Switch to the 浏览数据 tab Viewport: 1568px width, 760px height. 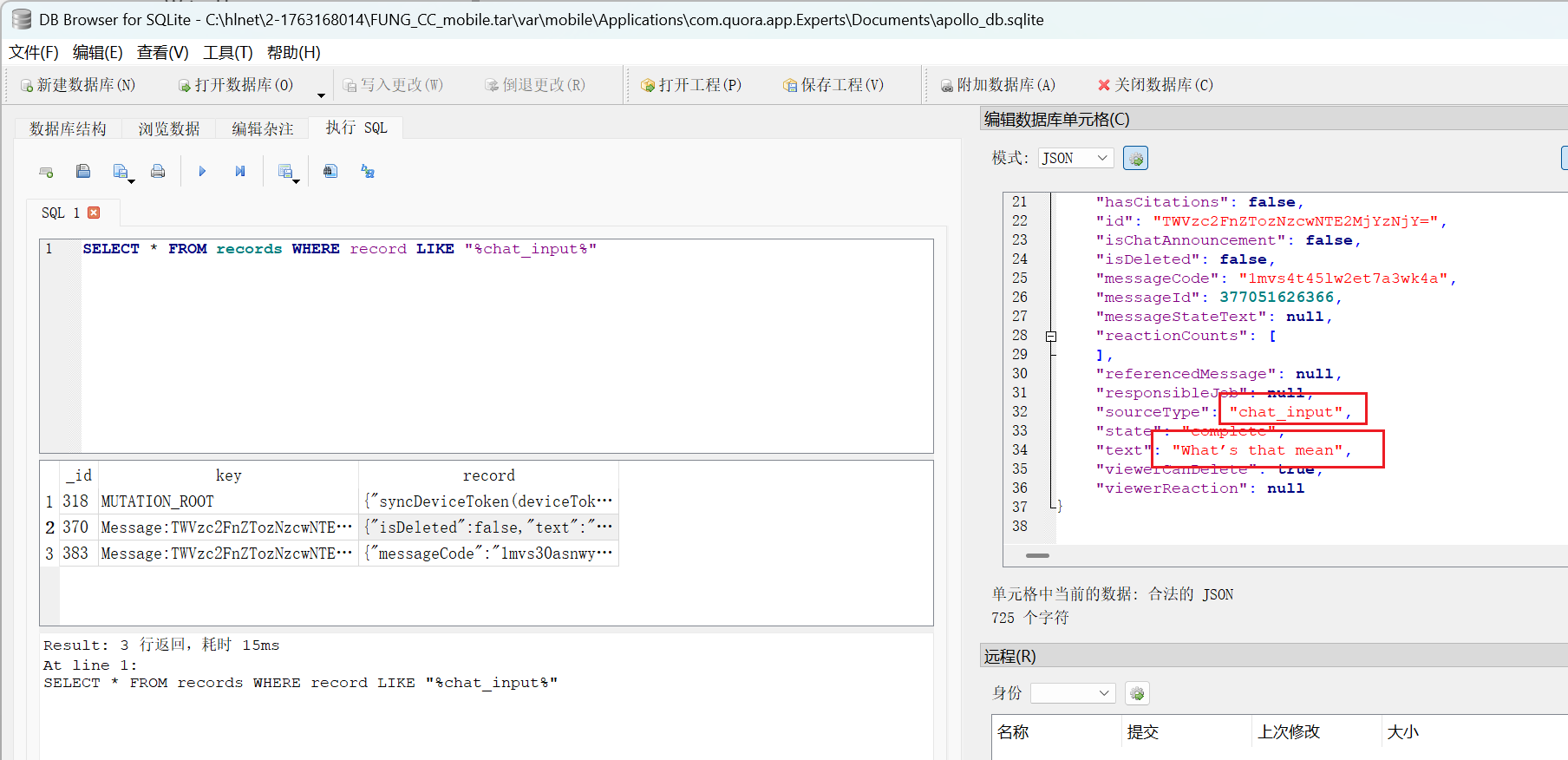pyautogui.click(x=169, y=128)
